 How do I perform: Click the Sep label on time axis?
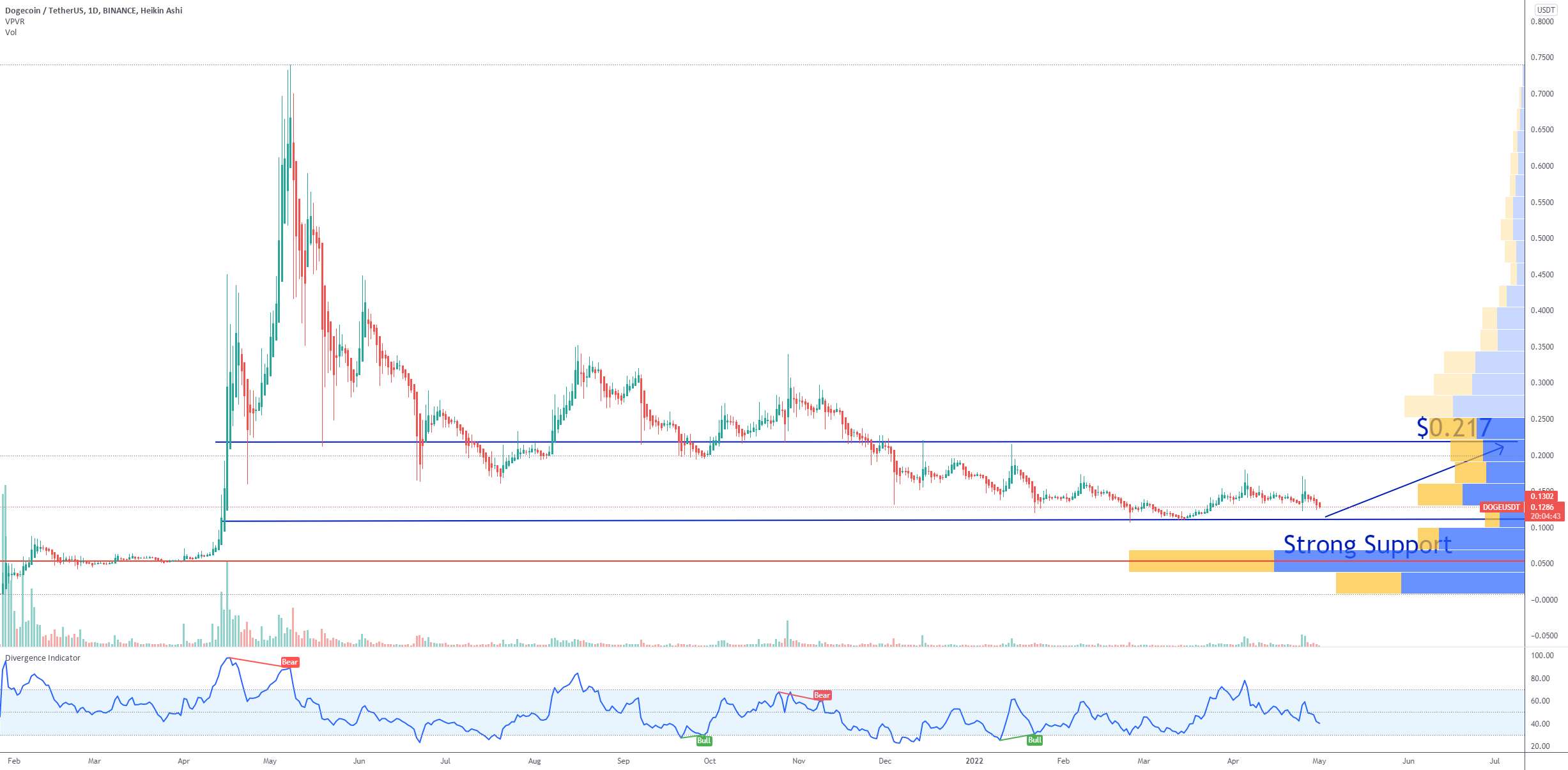pos(624,761)
